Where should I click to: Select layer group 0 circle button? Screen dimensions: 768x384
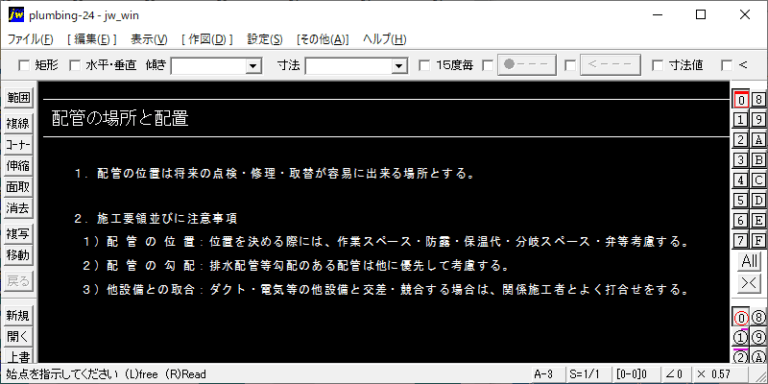click(x=741, y=318)
